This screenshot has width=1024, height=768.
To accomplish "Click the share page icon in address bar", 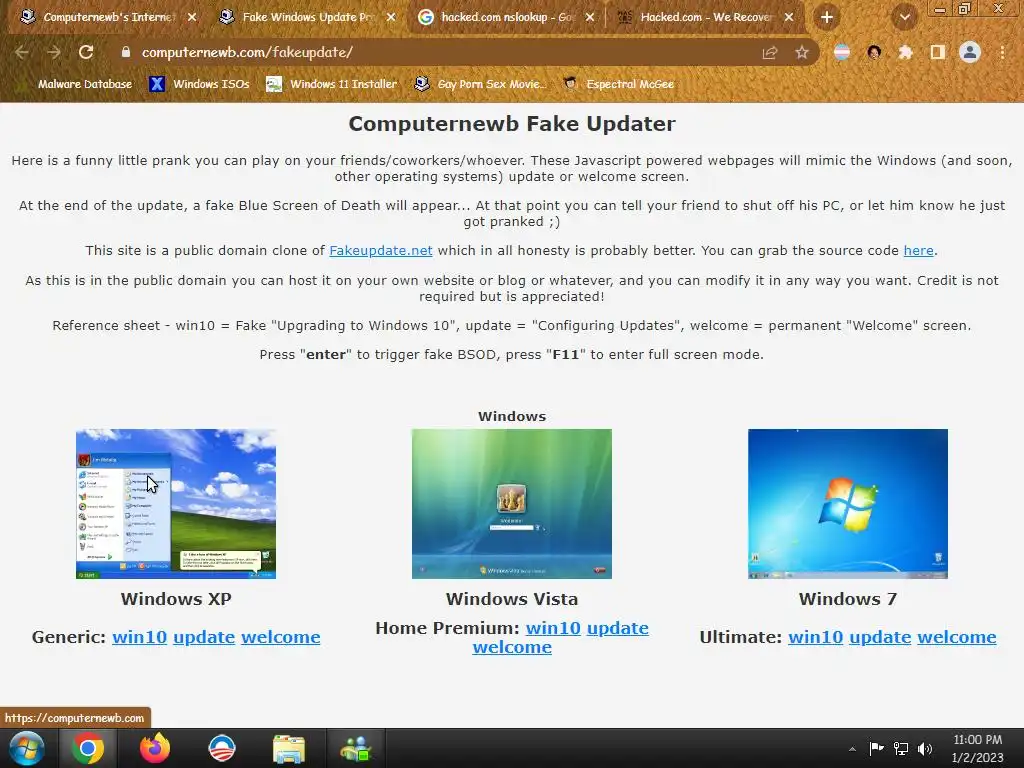I will (770, 52).
